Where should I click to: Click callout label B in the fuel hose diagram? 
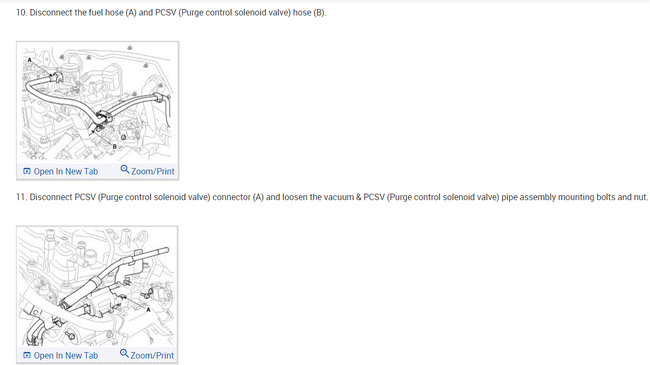115,146
